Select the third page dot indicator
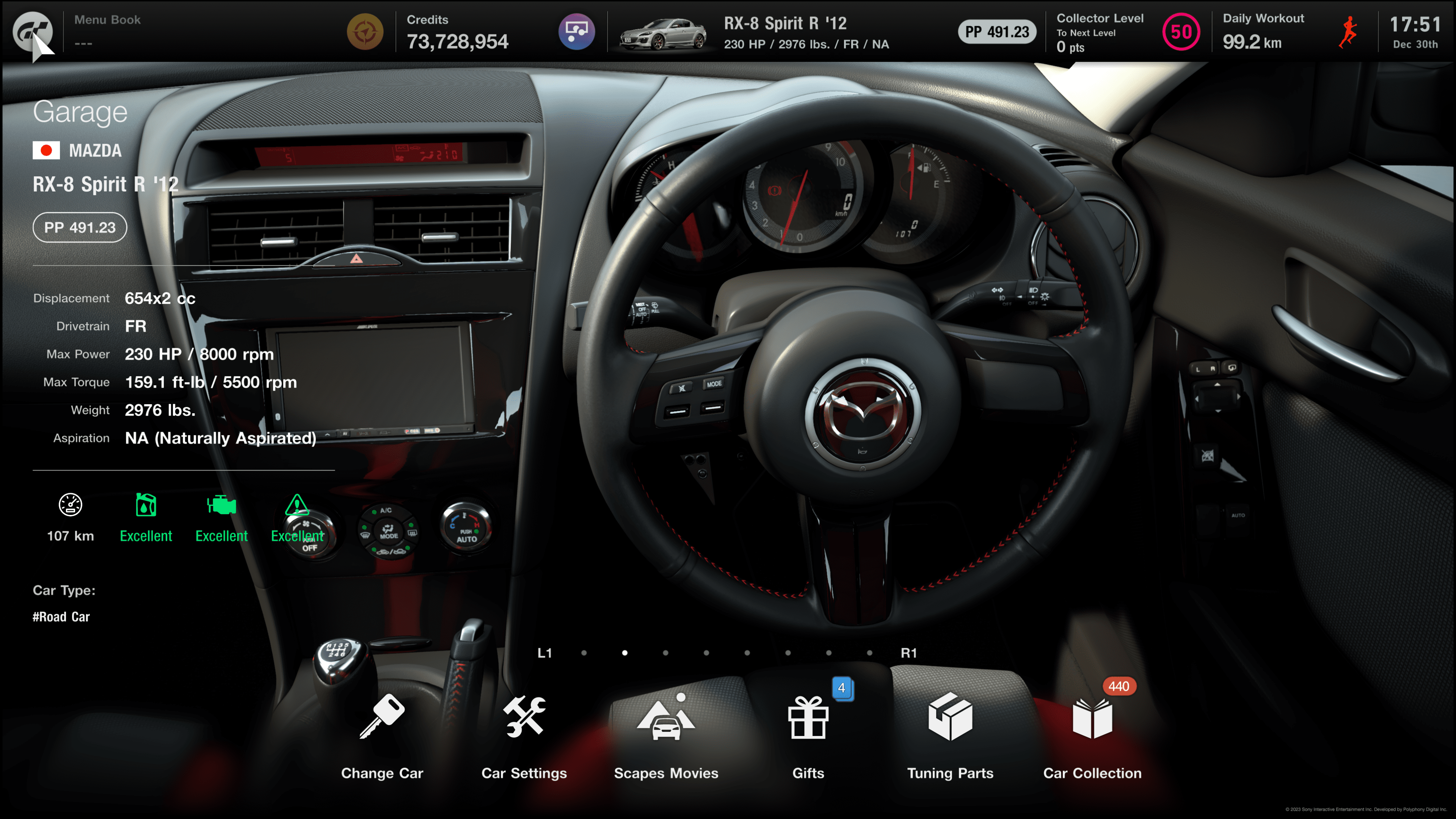 tap(665, 653)
